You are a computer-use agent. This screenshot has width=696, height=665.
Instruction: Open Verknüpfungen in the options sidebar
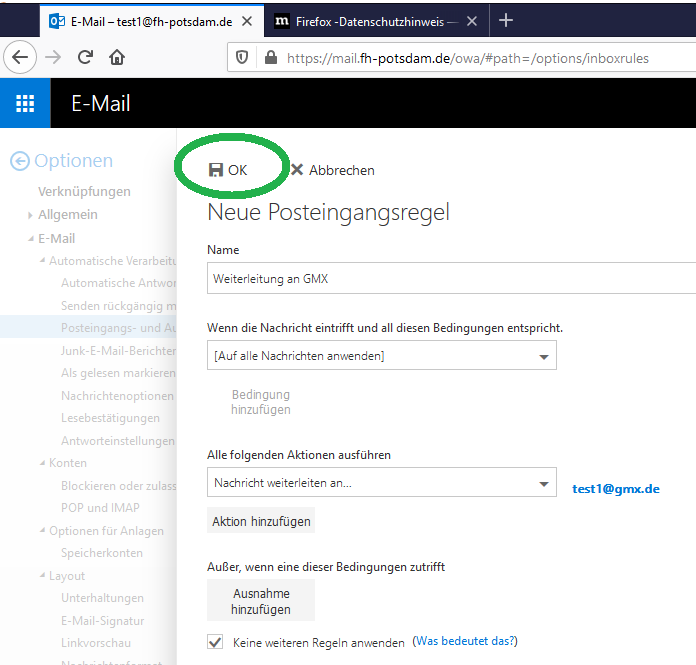click(x=84, y=192)
